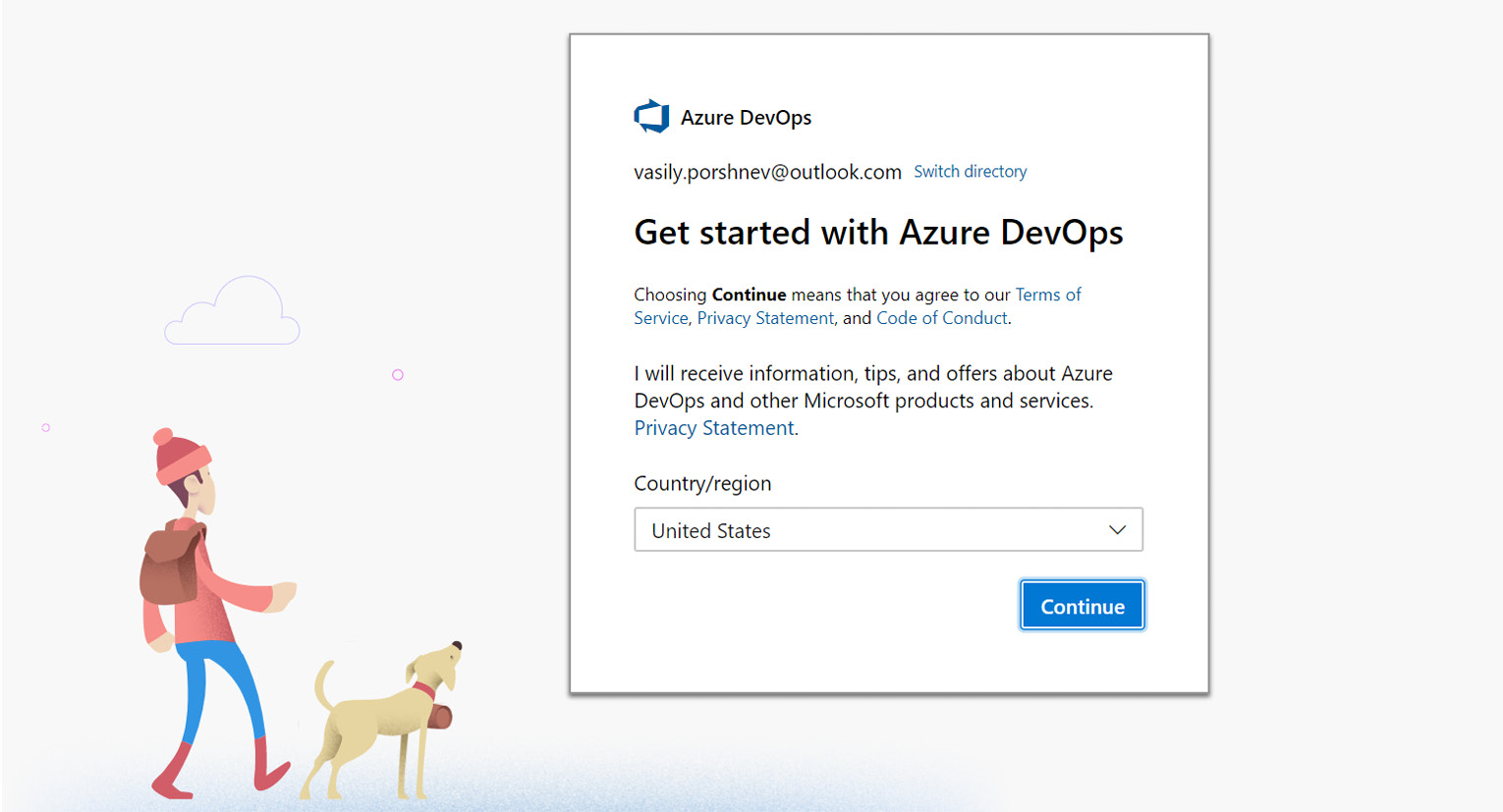Image resolution: width=1503 pixels, height=812 pixels.
Task: Open Switch directory
Action: click(970, 171)
